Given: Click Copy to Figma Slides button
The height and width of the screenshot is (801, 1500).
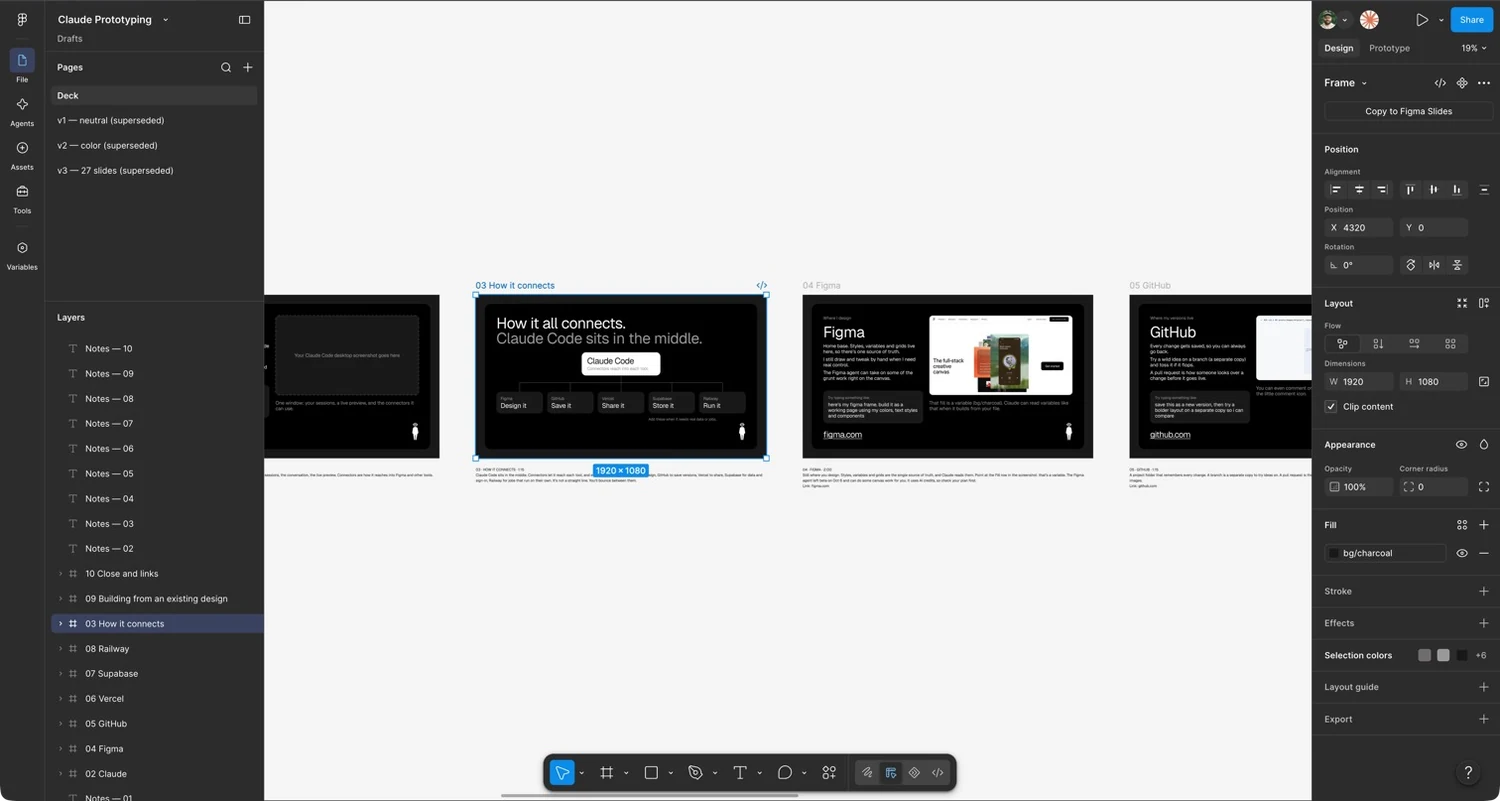Looking at the screenshot, I should pos(1408,111).
